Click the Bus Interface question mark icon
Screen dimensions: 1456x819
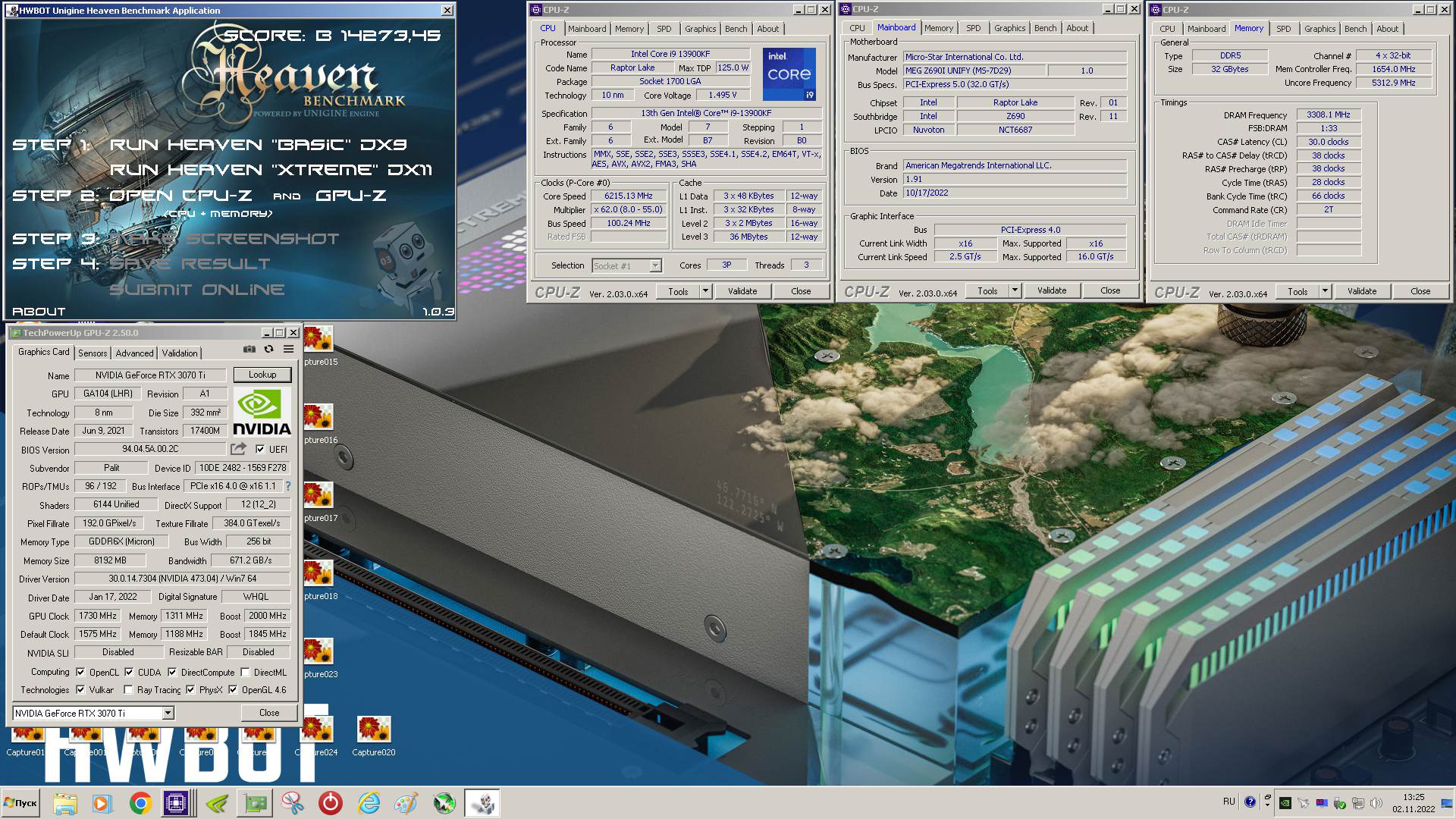tap(288, 486)
